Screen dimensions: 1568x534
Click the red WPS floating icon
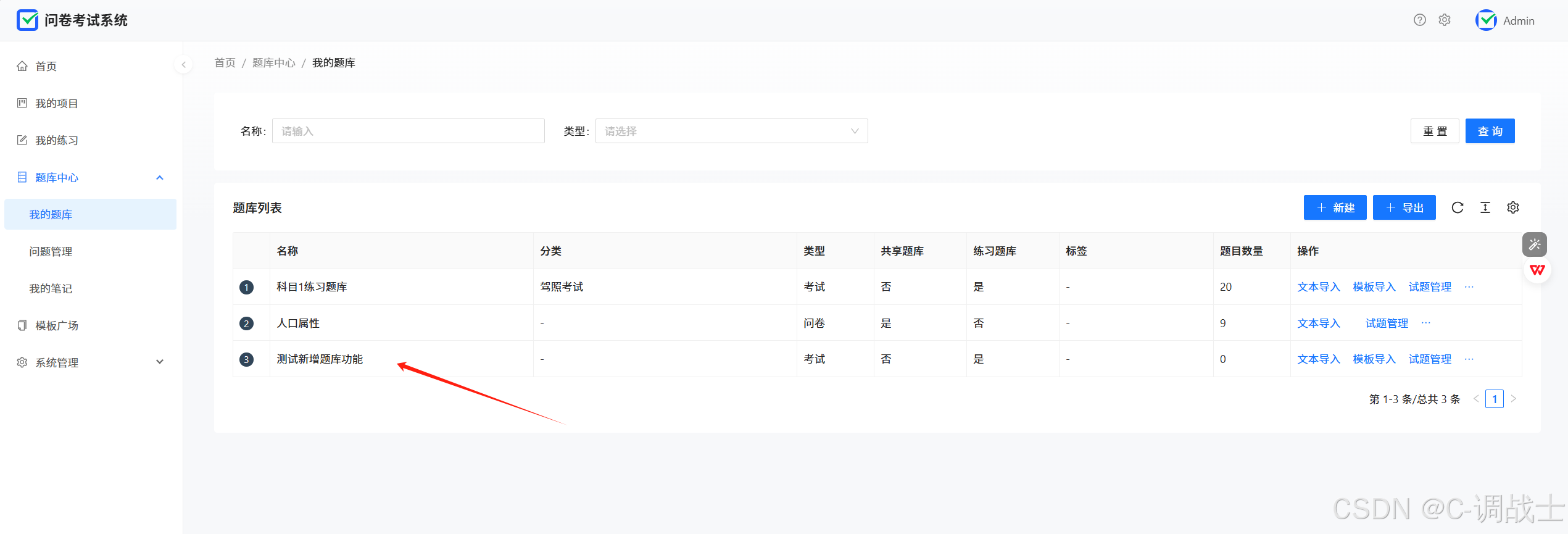tap(1537, 270)
